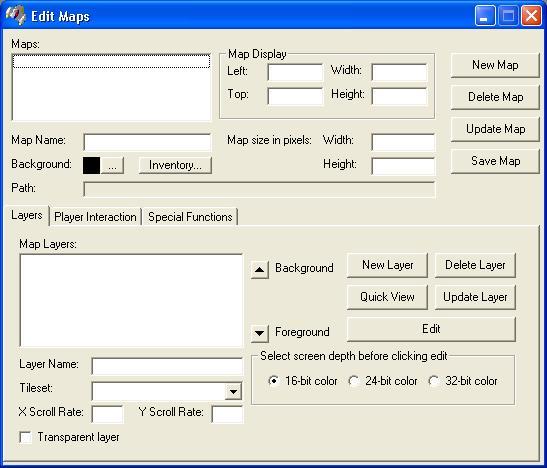Click the Edit Maps title bar app icon
Viewport: 547px width, 468px height.
[x=16, y=15]
